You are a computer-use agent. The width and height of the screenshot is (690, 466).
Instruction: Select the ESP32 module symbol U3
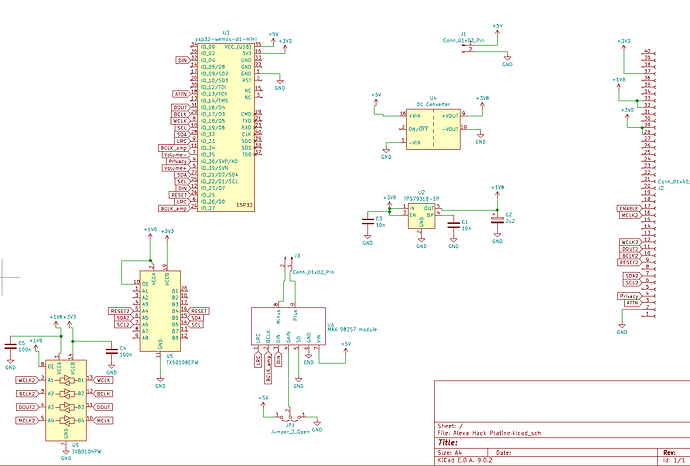[x=226, y=127]
